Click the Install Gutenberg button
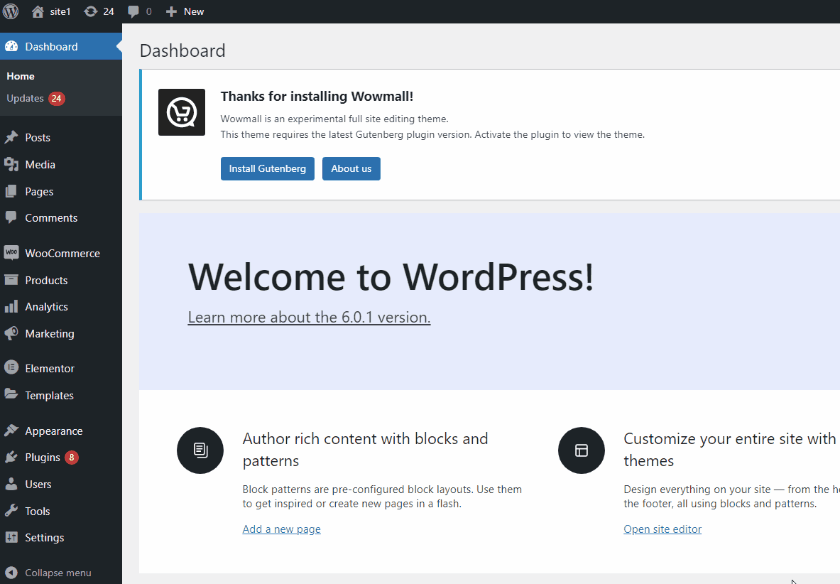 (267, 169)
